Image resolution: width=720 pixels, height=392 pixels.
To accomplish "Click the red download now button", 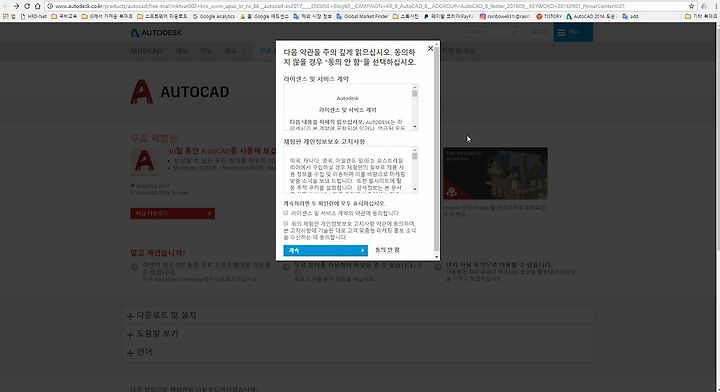I will pos(172,213).
